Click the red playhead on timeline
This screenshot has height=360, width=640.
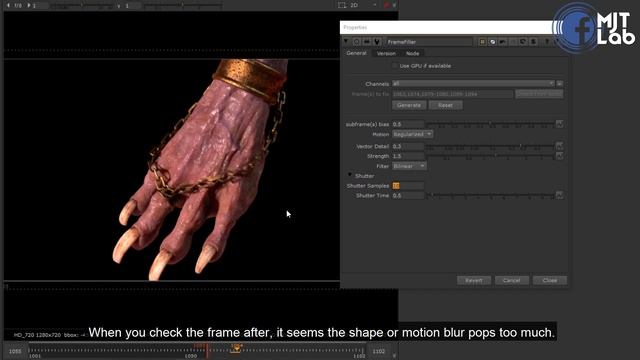(207, 351)
